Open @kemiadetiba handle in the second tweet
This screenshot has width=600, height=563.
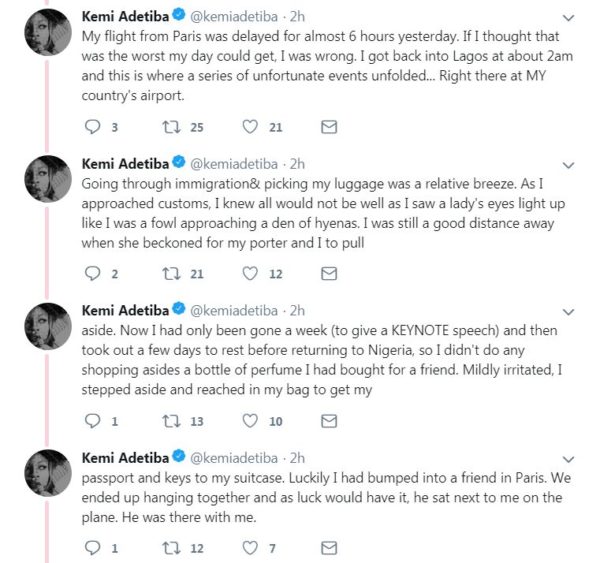(234, 164)
